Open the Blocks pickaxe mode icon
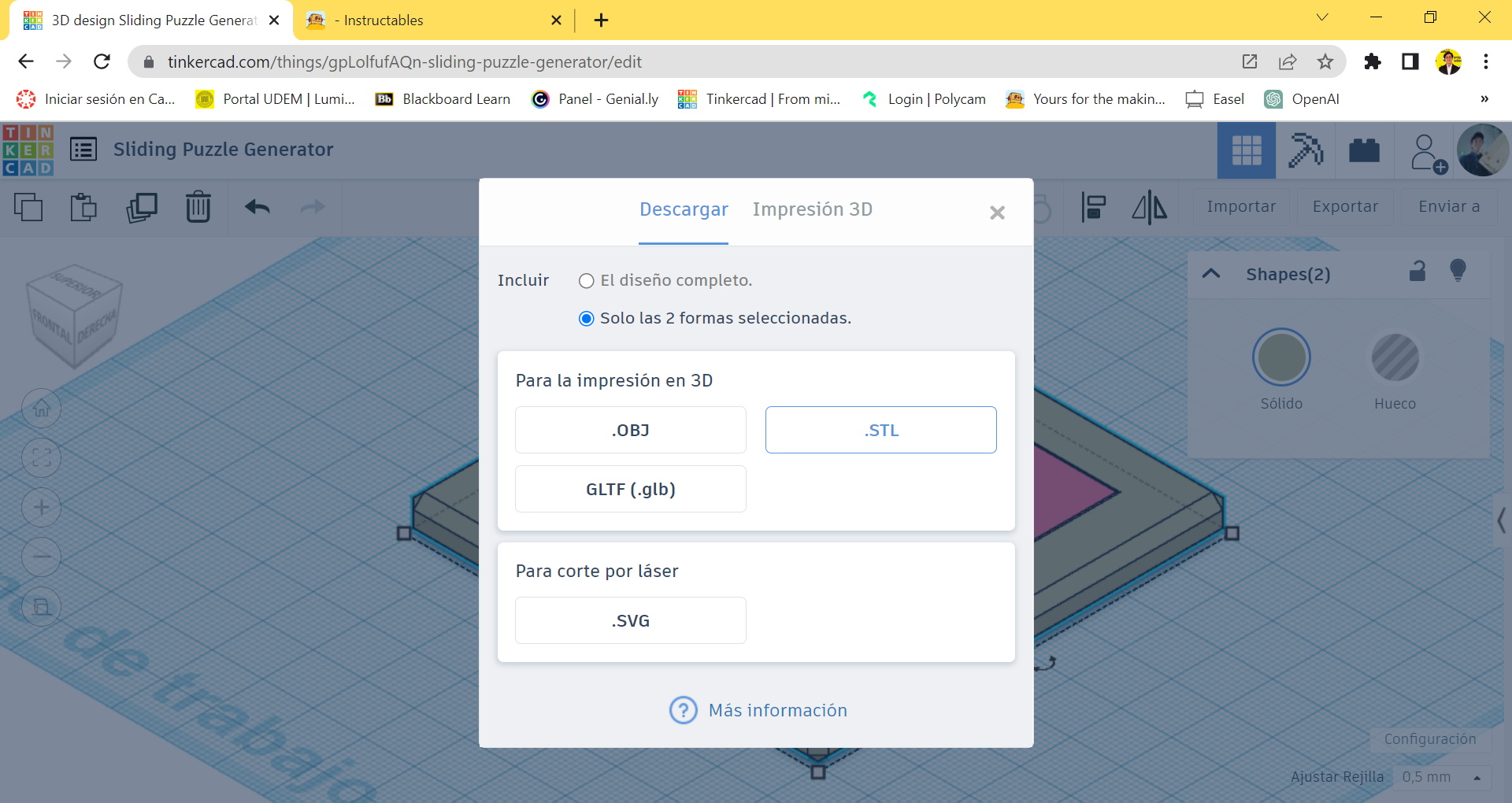This screenshot has width=1512, height=803. pyautogui.click(x=1305, y=150)
